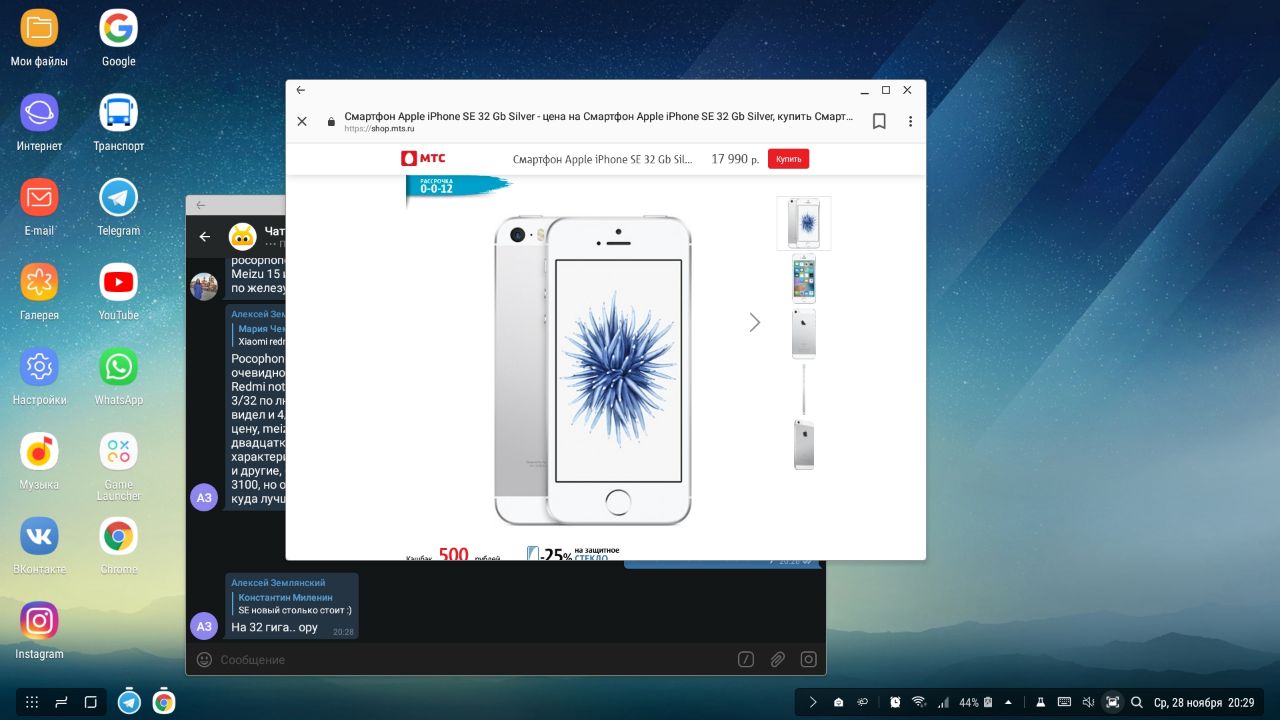Attach a file in Telegram
Viewport: 1280px width, 720px height.
[777, 660]
